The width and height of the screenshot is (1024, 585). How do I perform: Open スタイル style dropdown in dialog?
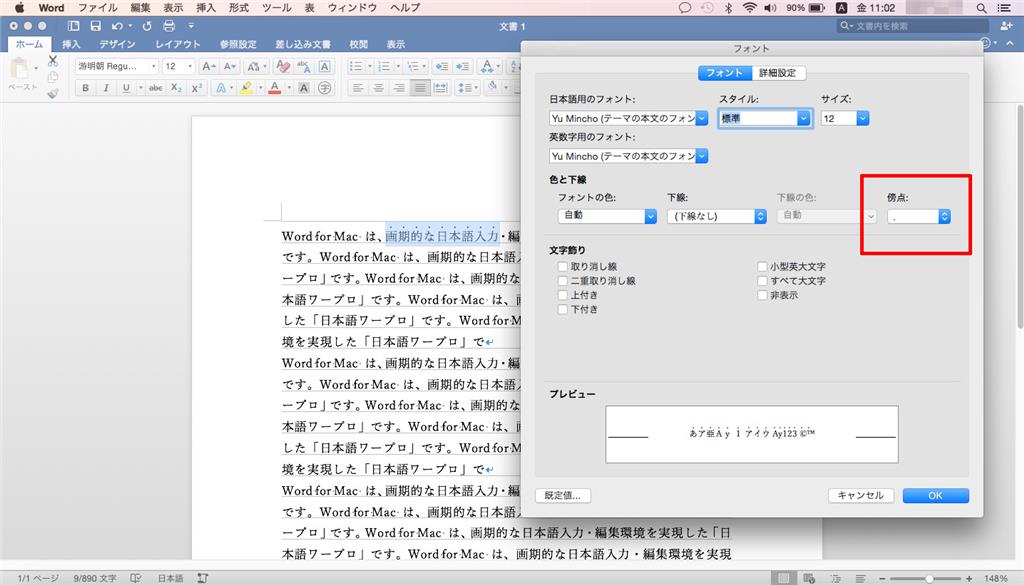tap(804, 118)
